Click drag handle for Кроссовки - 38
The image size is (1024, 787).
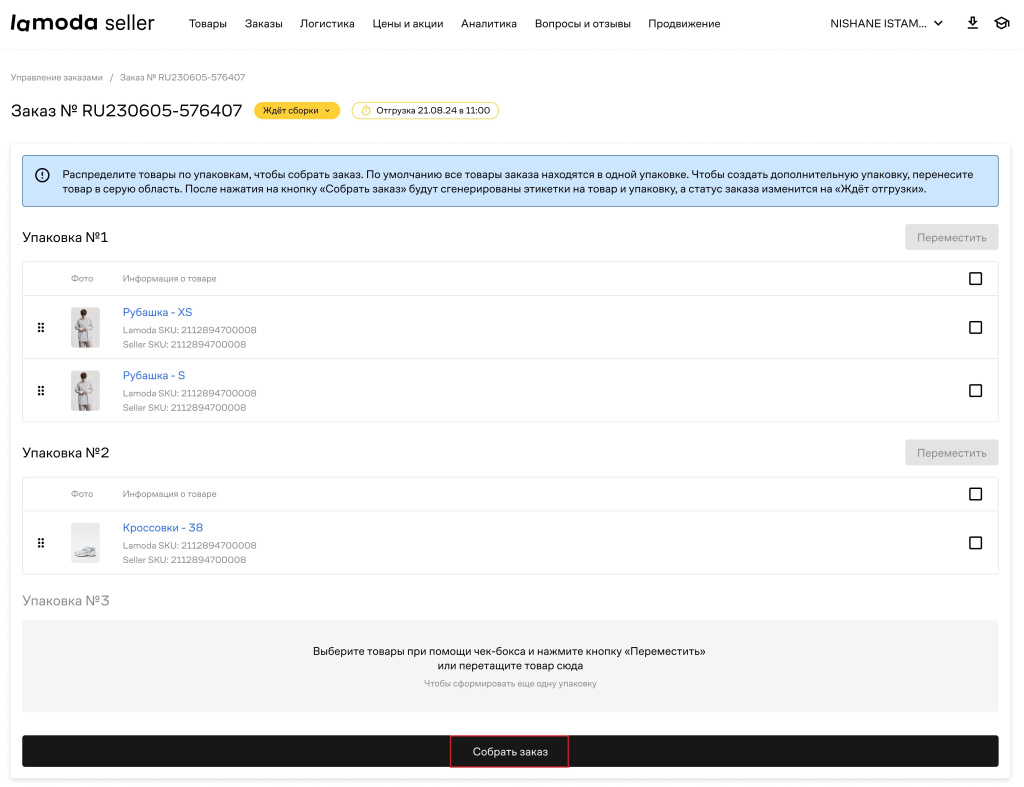41,543
